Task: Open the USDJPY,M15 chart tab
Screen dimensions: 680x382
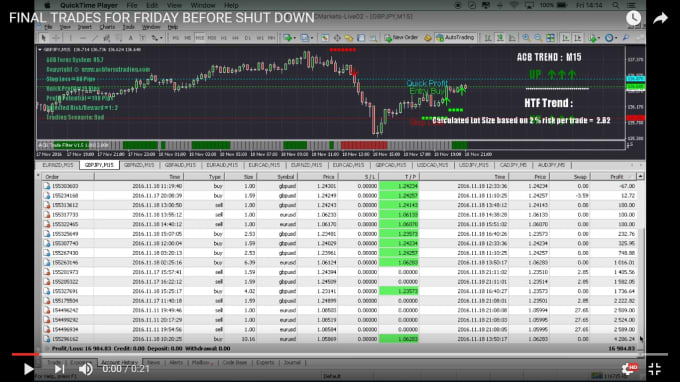Action: tap(474, 165)
